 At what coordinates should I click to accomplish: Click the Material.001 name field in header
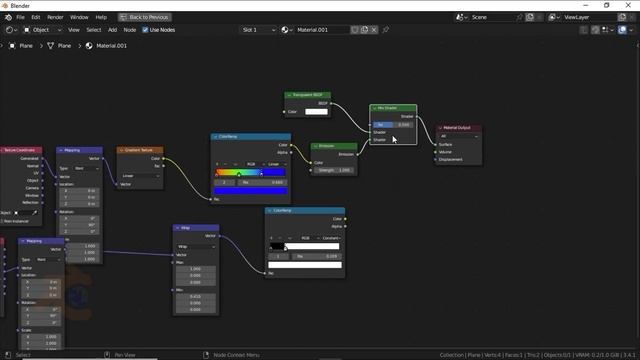tap(322, 30)
